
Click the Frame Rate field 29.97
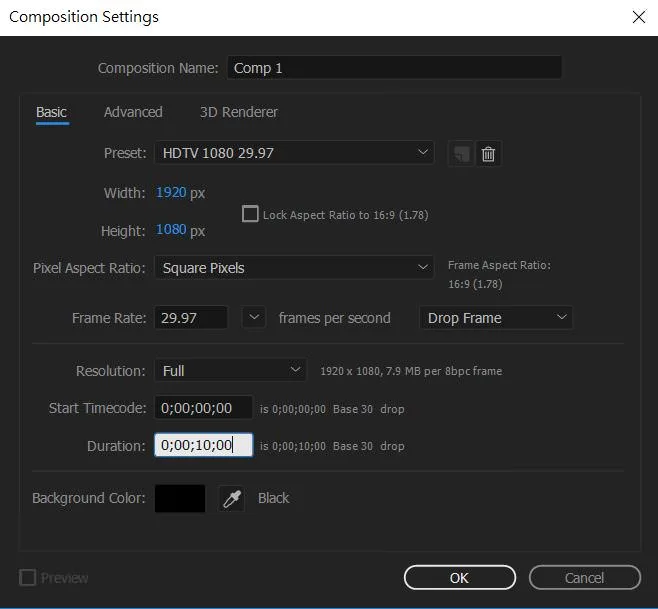(x=191, y=318)
